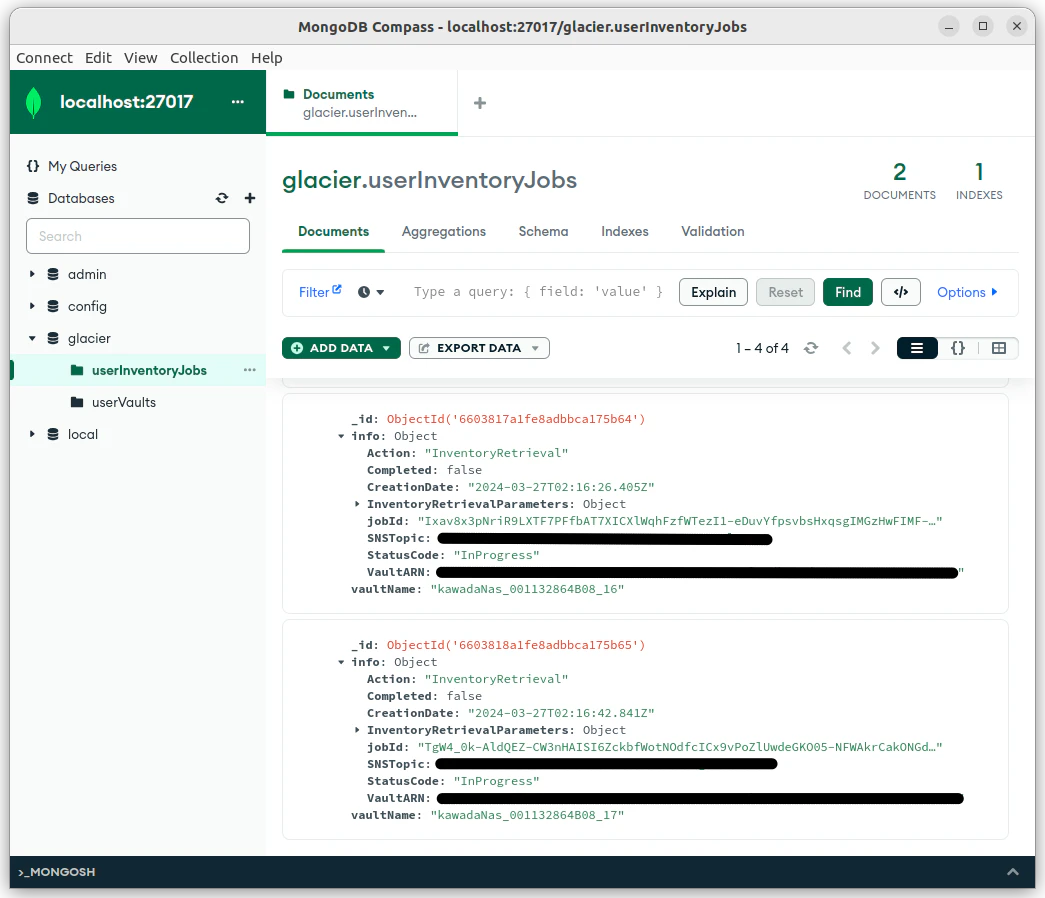
Task: Expand InventoryRetrievalParameters in vault _17 document
Action: tap(357, 730)
